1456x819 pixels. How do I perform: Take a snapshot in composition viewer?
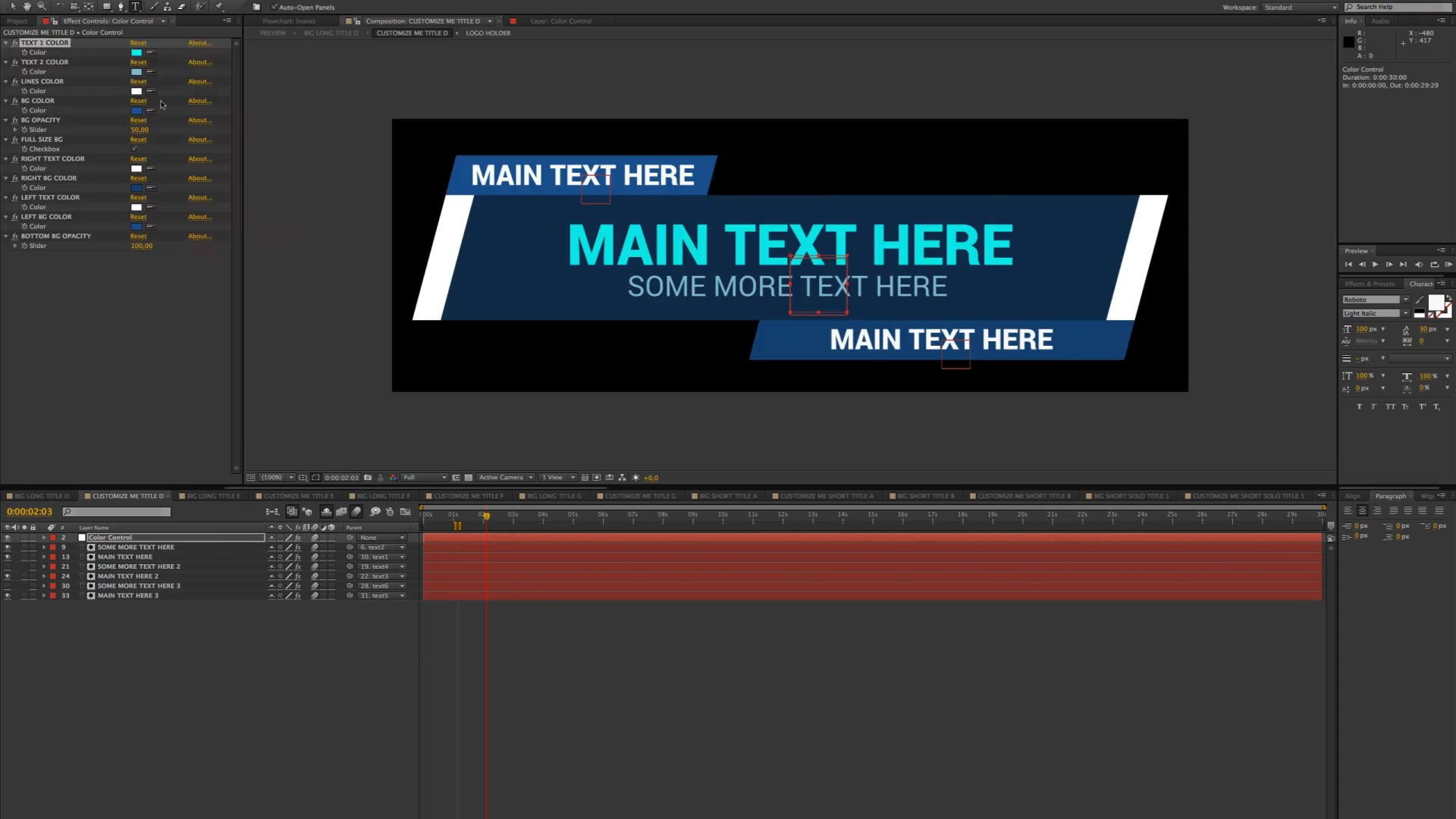(368, 478)
